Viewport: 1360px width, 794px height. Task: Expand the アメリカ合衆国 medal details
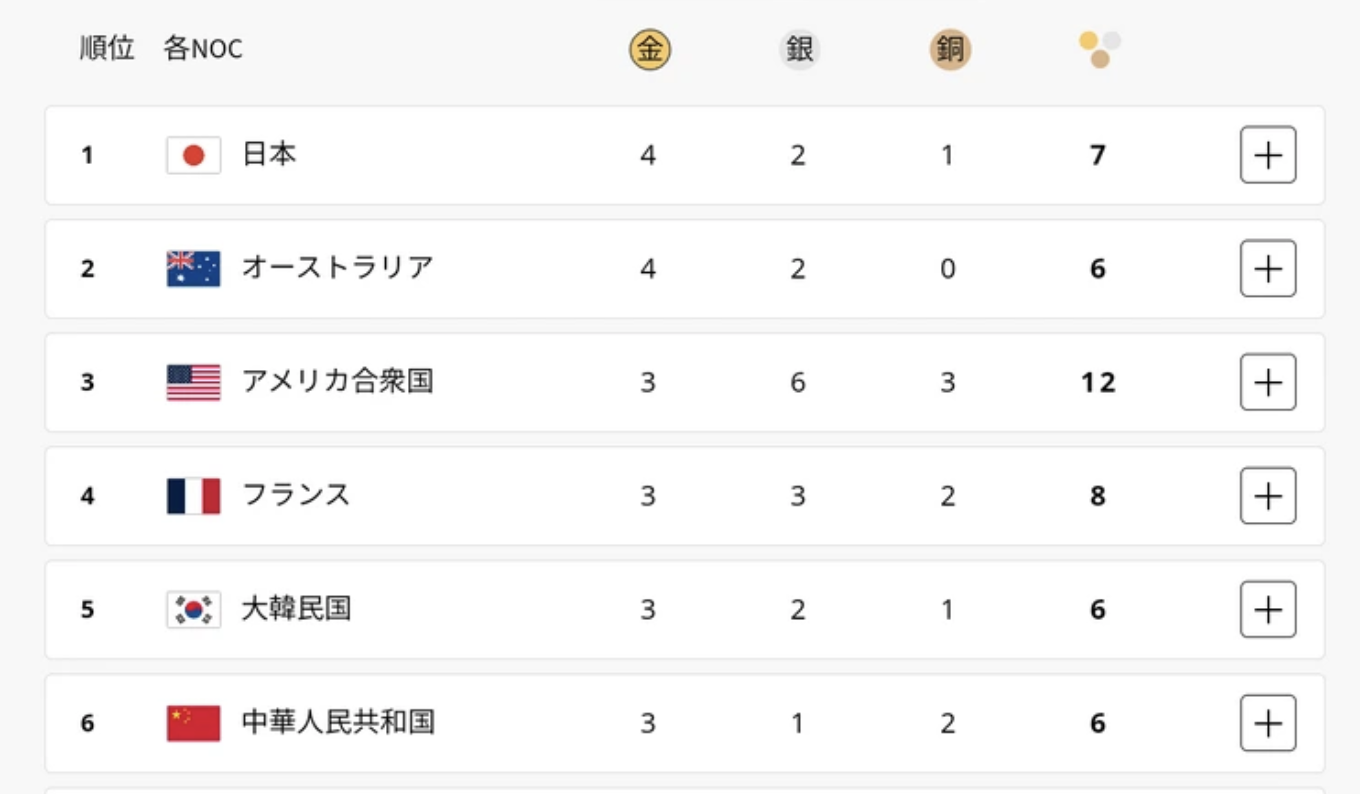point(1268,382)
